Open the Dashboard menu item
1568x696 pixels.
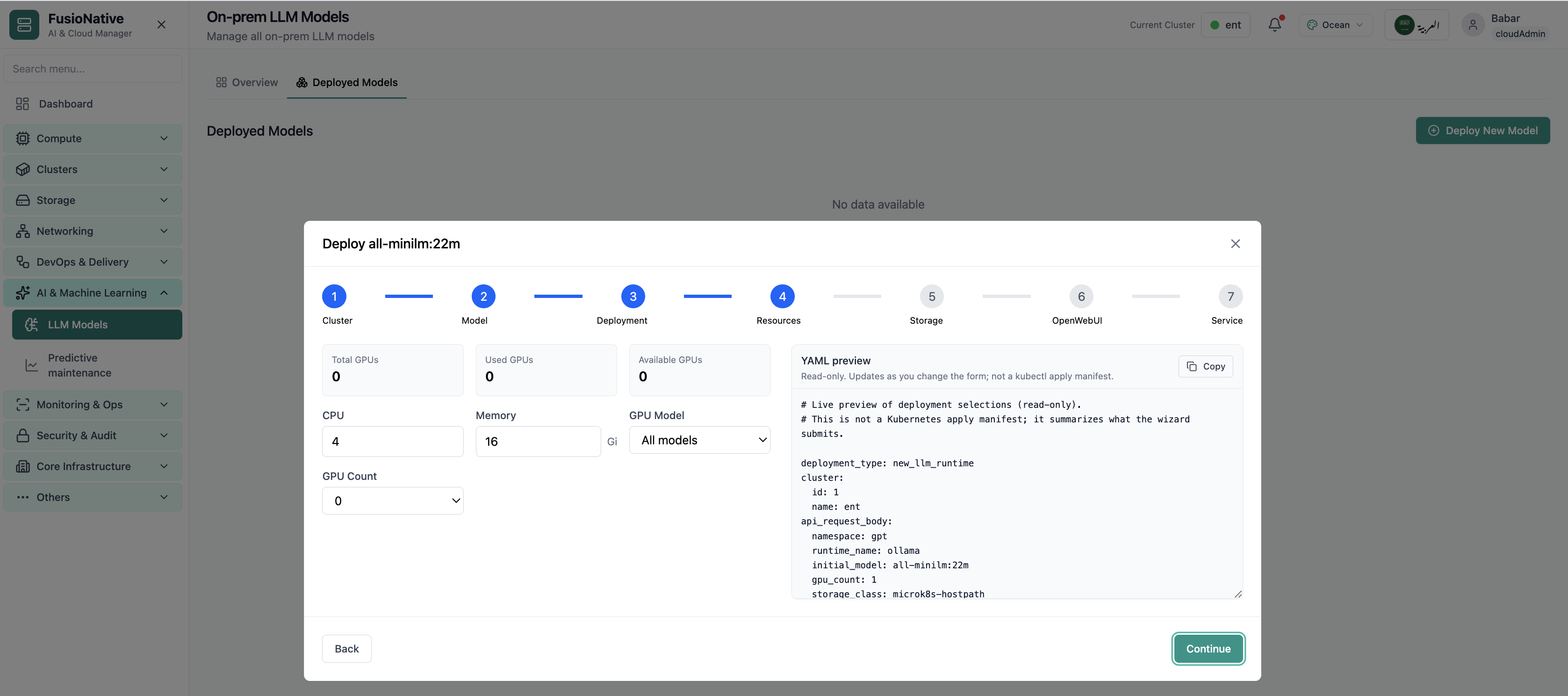tap(93, 103)
